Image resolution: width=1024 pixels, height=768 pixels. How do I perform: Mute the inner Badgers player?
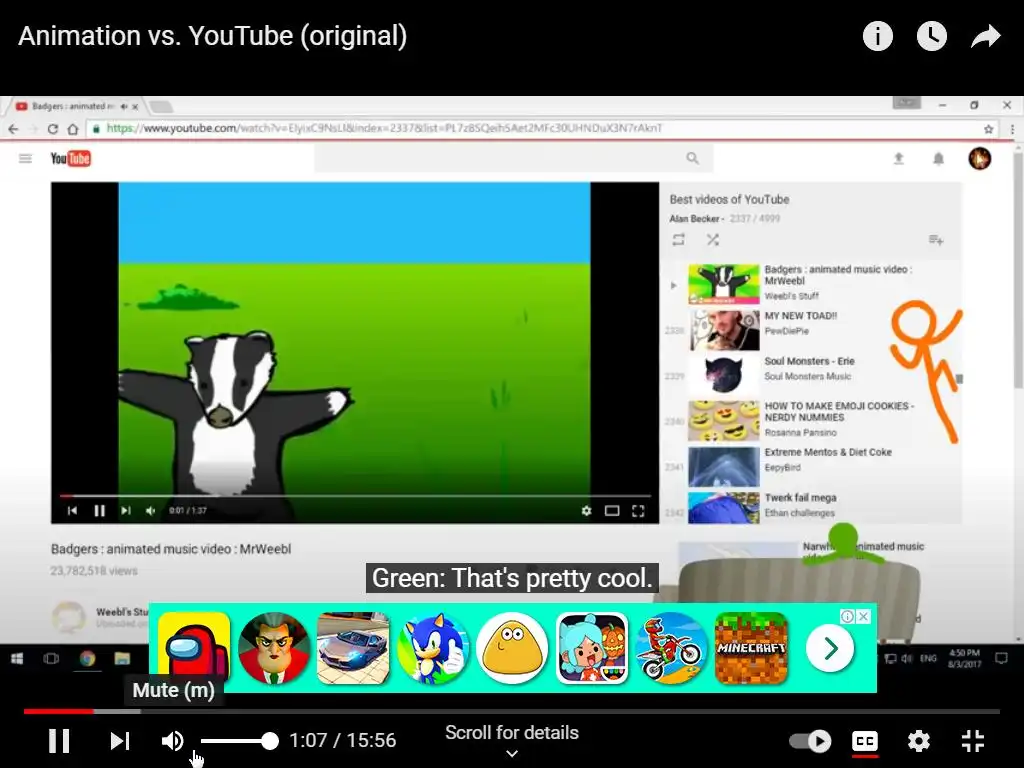[x=150, y=510]
